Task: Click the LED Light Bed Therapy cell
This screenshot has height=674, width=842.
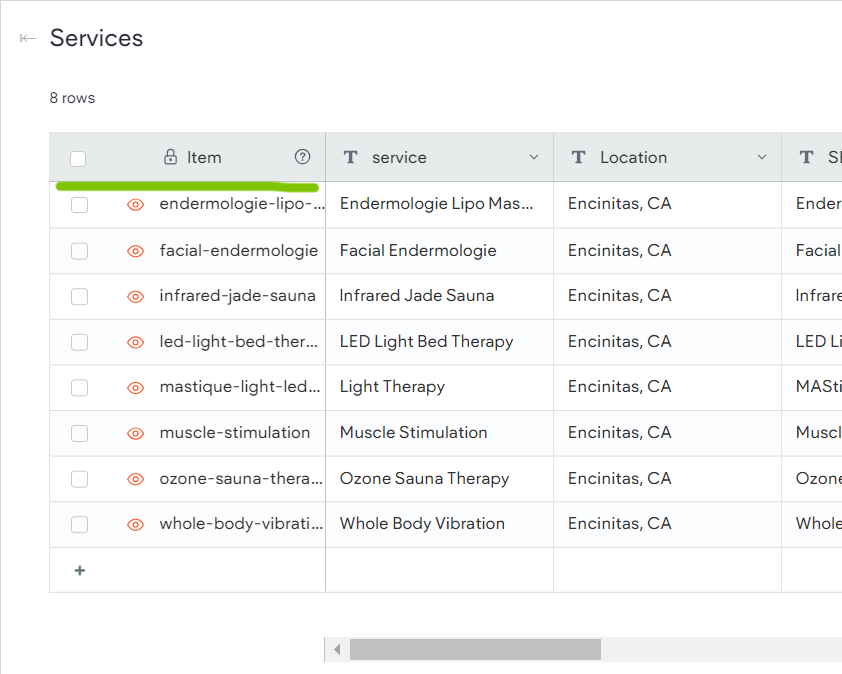Action: pos(426,341)
